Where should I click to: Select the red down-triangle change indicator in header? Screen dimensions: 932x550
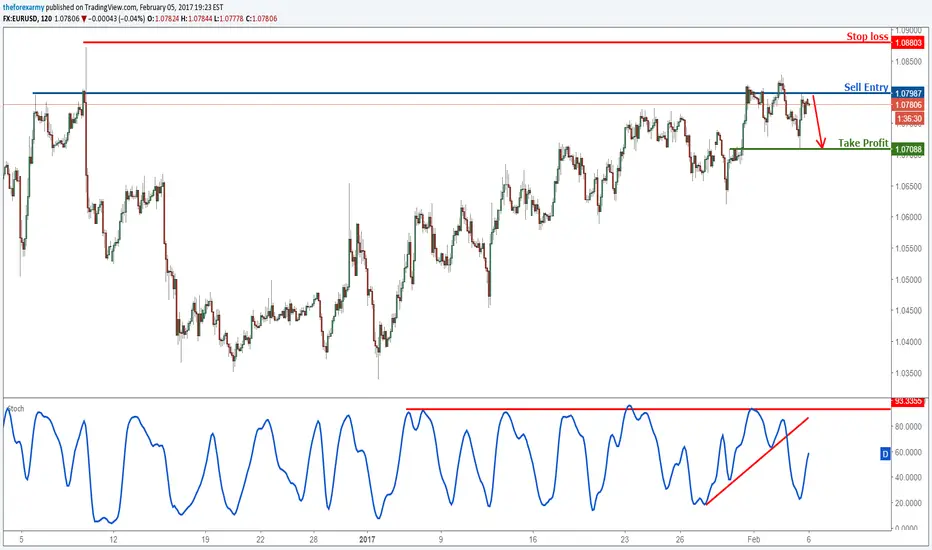84,19
